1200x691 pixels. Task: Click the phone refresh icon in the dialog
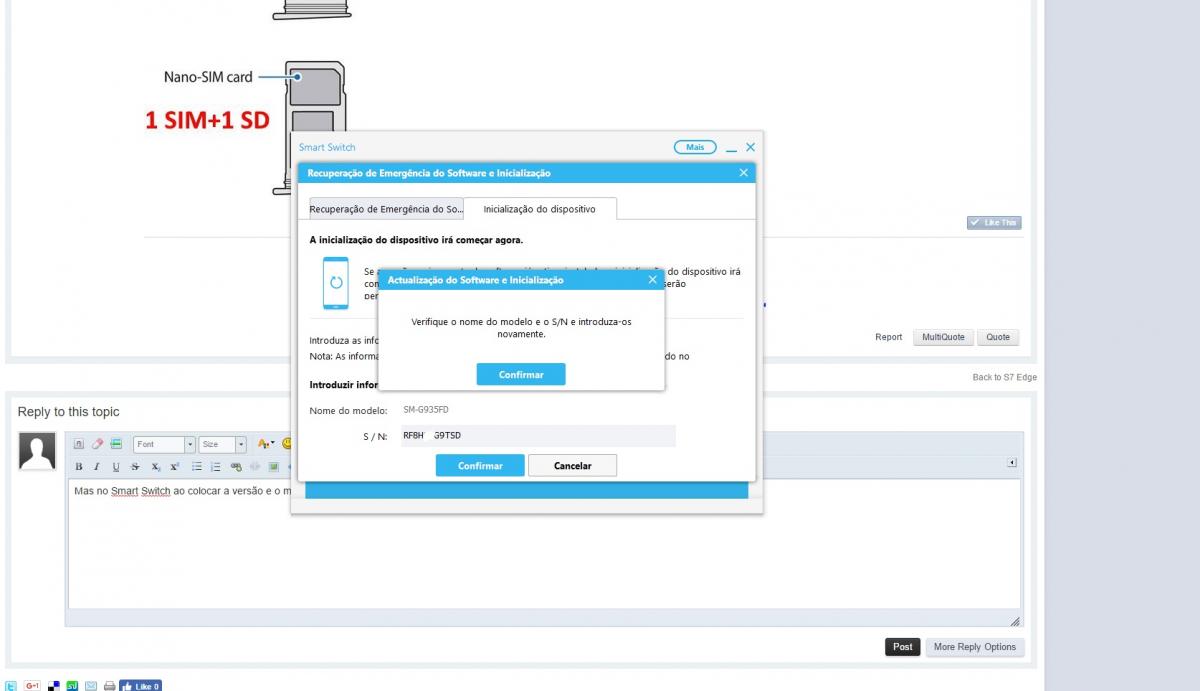tap(336, 283)
